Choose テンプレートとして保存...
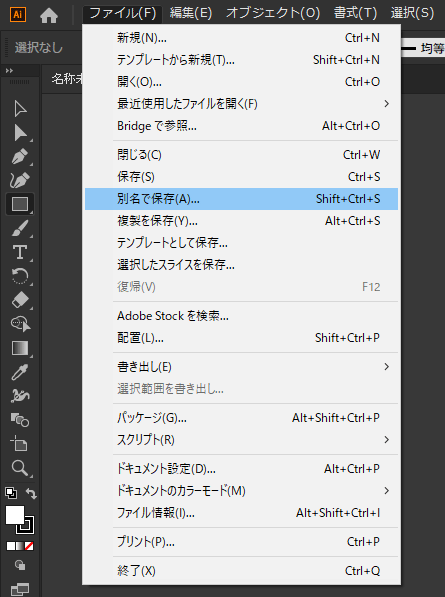Screen dimensions: 445x597 pos(241,243)
